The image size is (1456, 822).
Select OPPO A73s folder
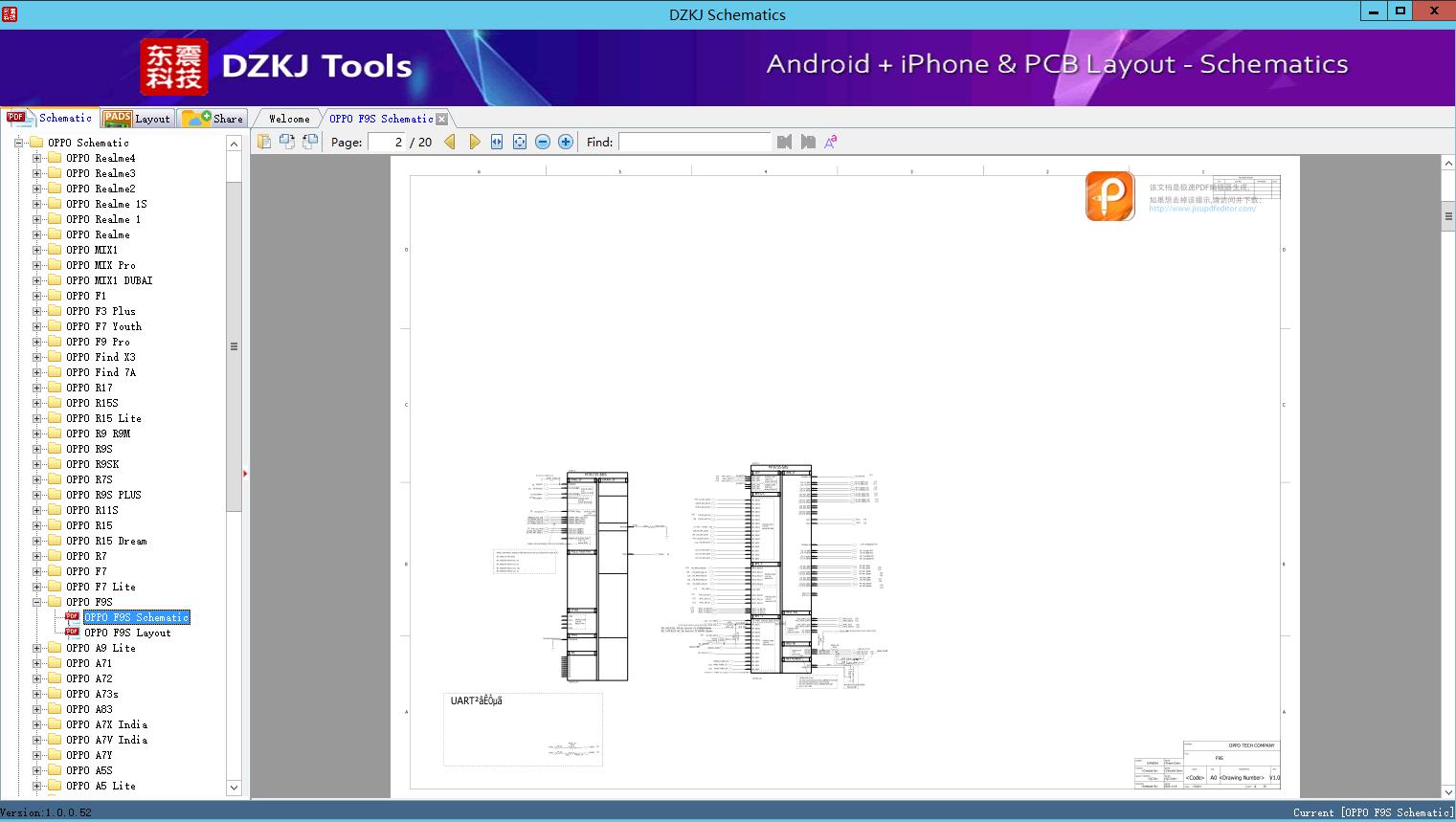[x=92, y=694]
